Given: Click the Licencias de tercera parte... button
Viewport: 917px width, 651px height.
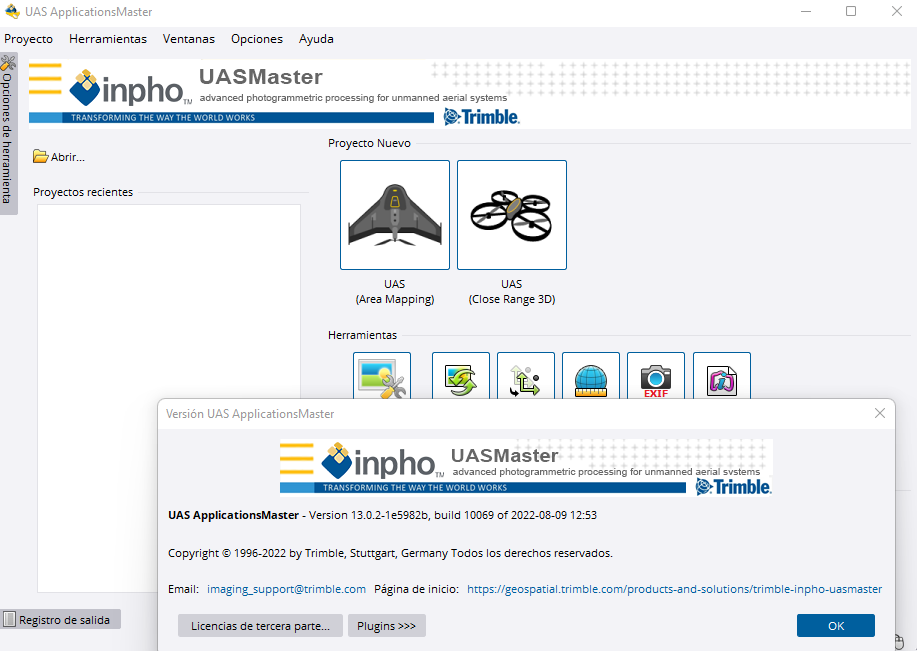Looking at the screenshot, I should coord(260,626).
